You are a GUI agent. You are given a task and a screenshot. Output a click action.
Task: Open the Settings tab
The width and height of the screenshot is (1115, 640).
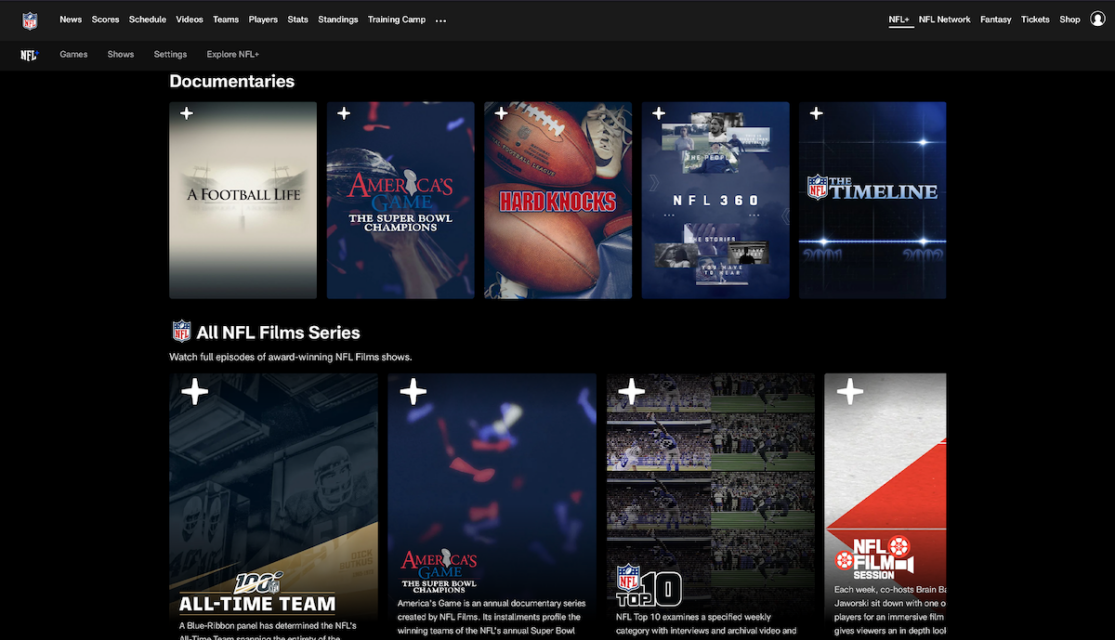point(170,54)
